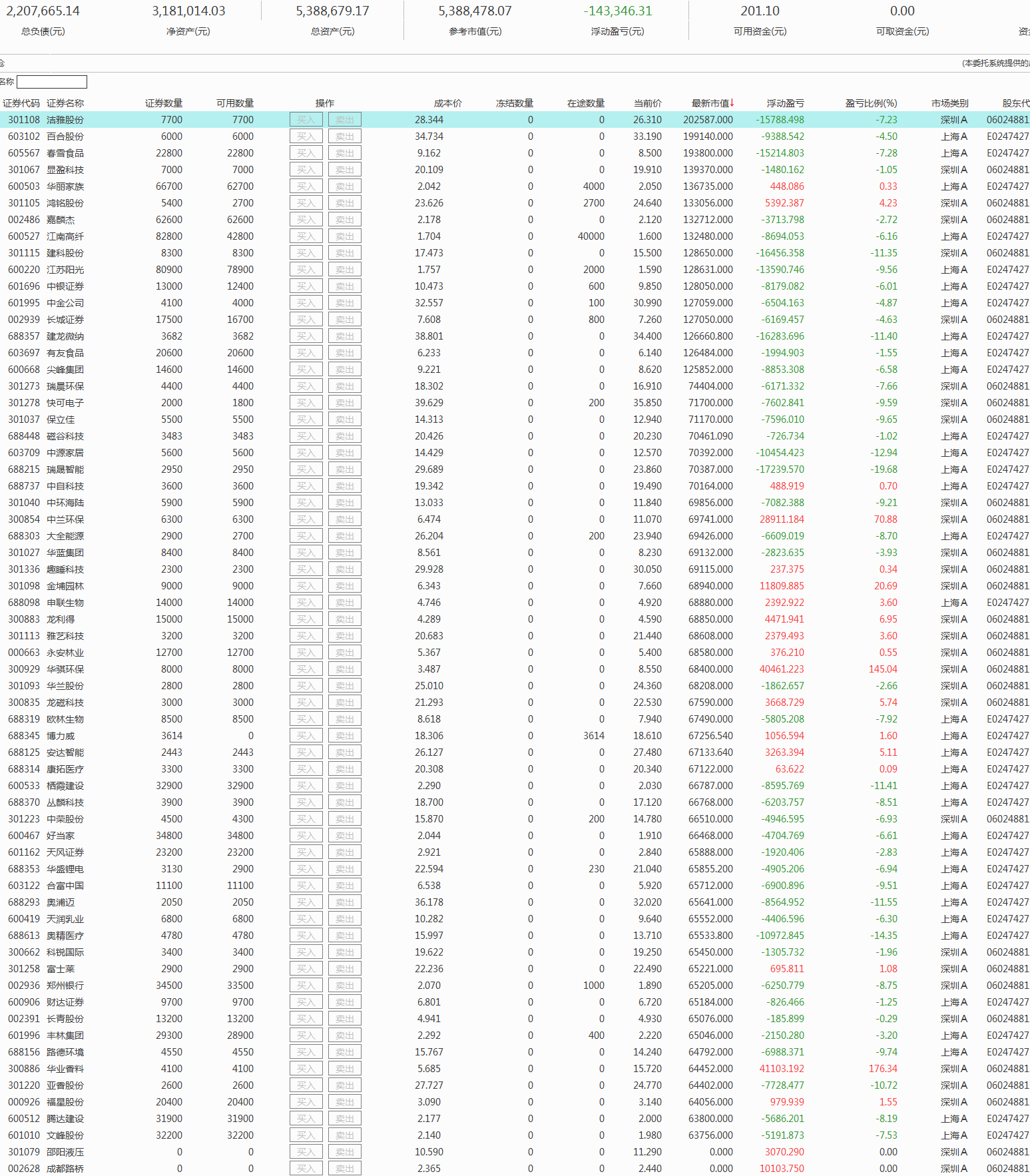The height and width of the screenshot is (1176, 1030).
Task: Click the 名称 search input field
Action: click(52, 82)
